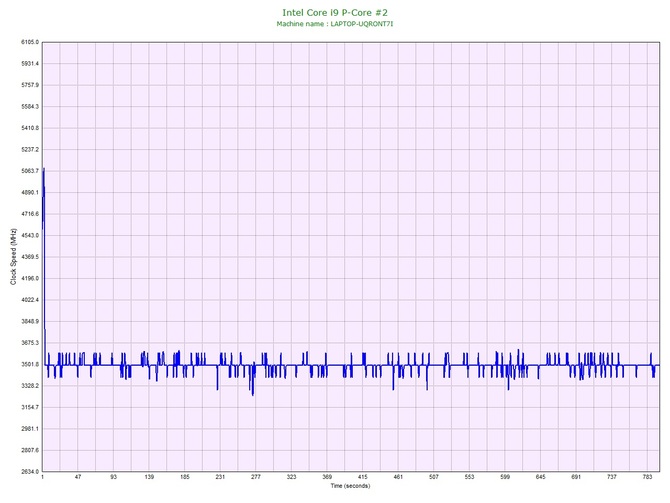Image resolution: width=670 pixels, height=503 pixels.
Task: Click the chart title 'Intel Core i9 P-Core #2'
Action: (x=335, y=13)
